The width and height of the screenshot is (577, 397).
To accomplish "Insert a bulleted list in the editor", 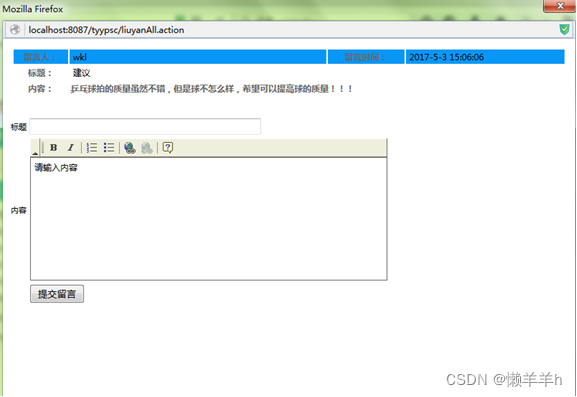I will [x=109, y=148].
